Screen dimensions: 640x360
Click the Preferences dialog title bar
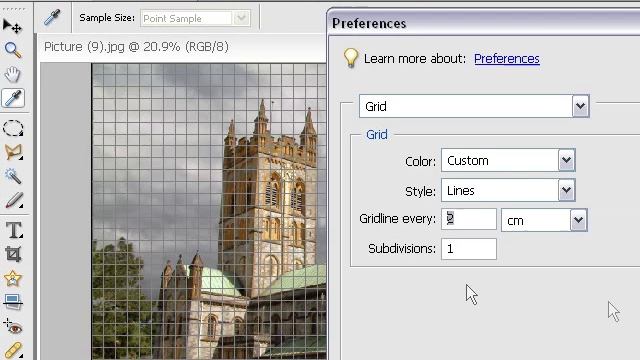click(484, 23)
